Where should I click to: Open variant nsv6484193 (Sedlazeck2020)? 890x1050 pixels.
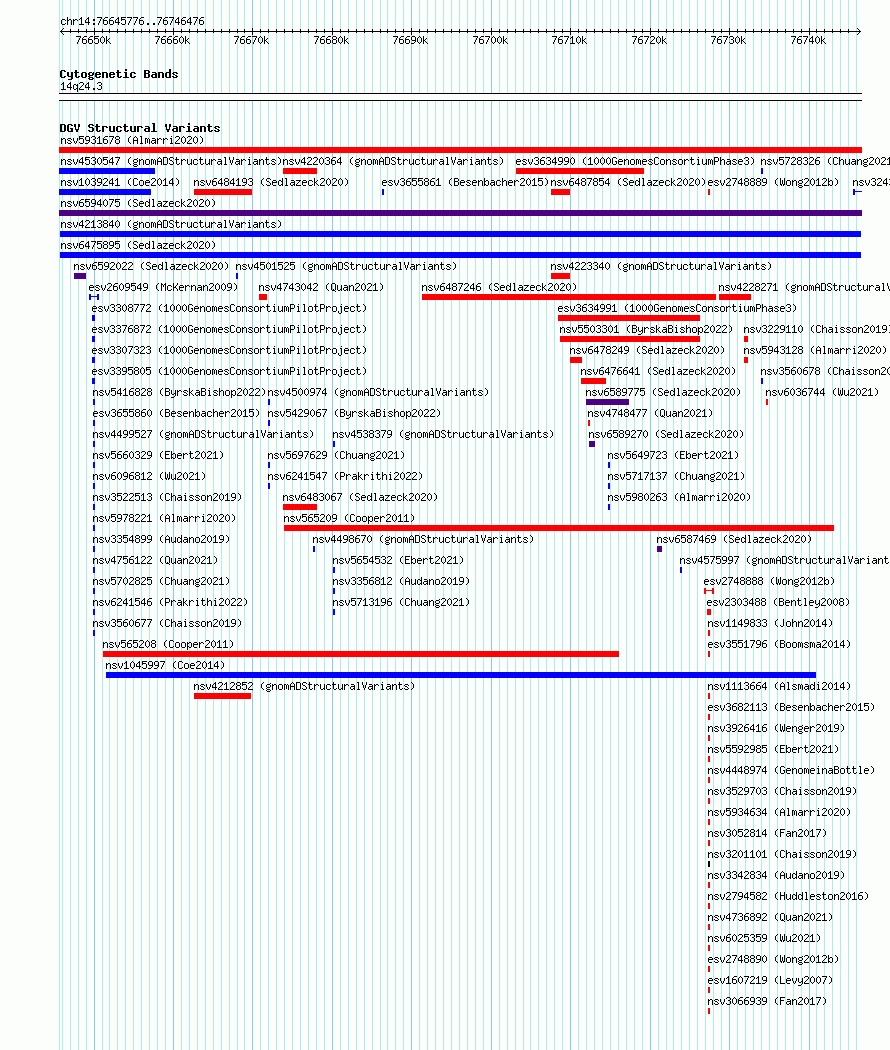(271, 182)
